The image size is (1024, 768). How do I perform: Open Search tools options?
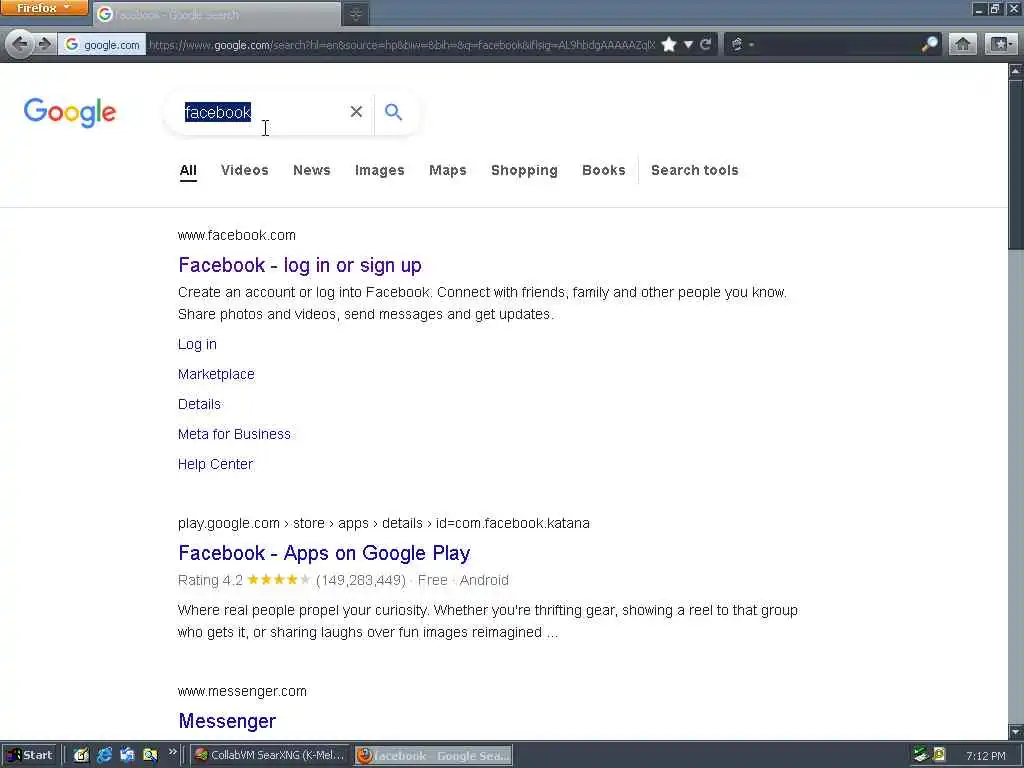[x=694, y=170]
